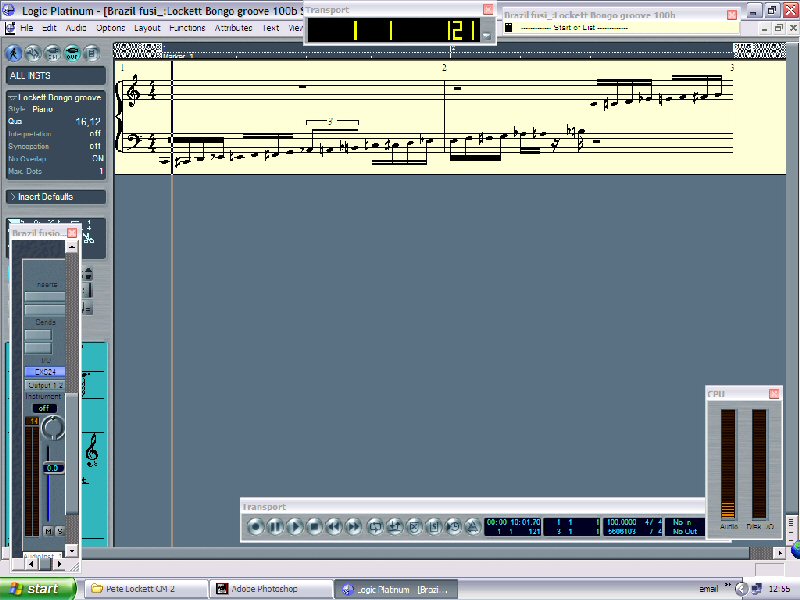The height and width of the screenshot is (600, 800).
Task: Toggle Cycle mode in Transport bar
Action: [x=375, y=525]
